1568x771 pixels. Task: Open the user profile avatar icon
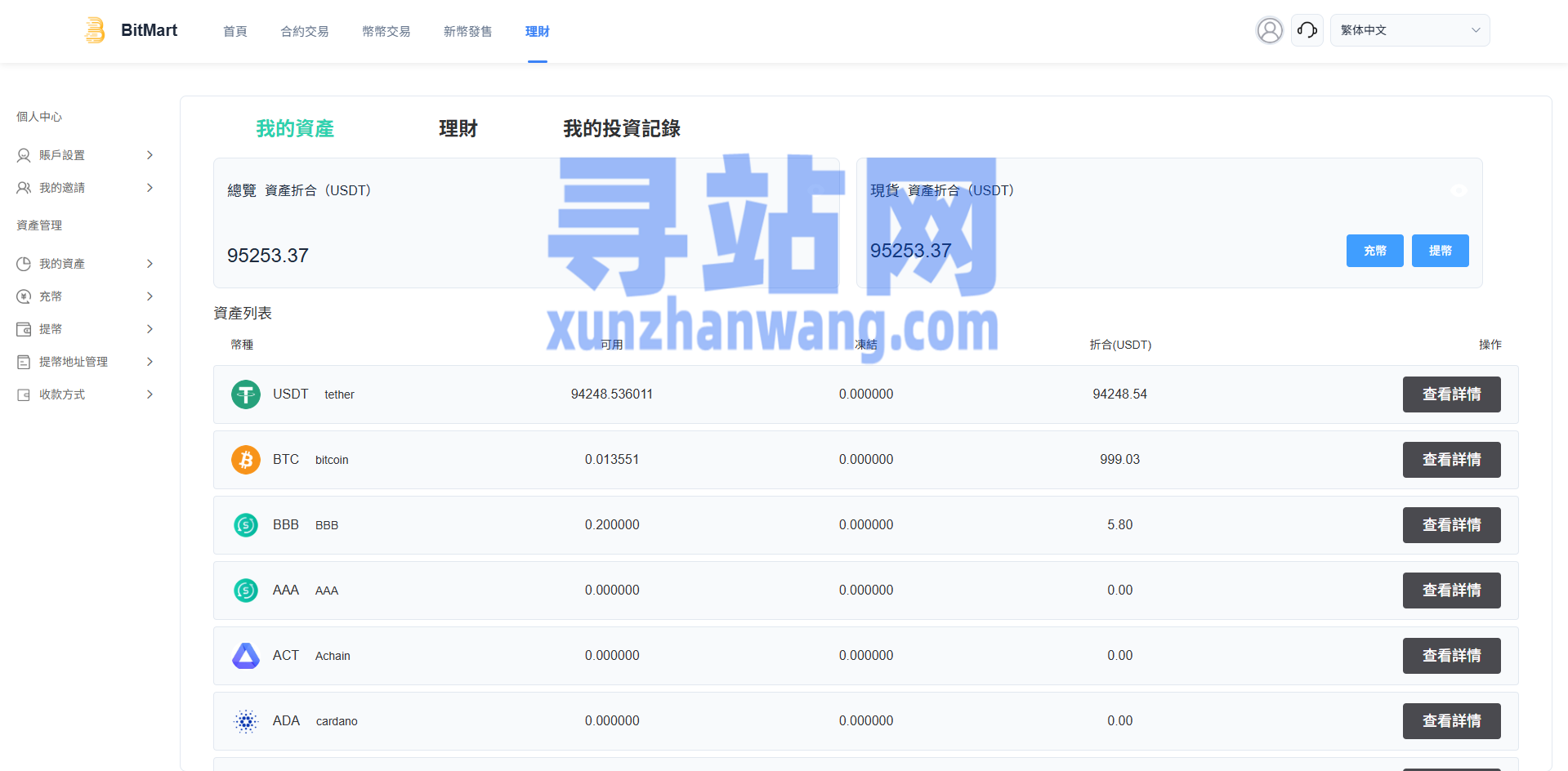click(1269, 30)
